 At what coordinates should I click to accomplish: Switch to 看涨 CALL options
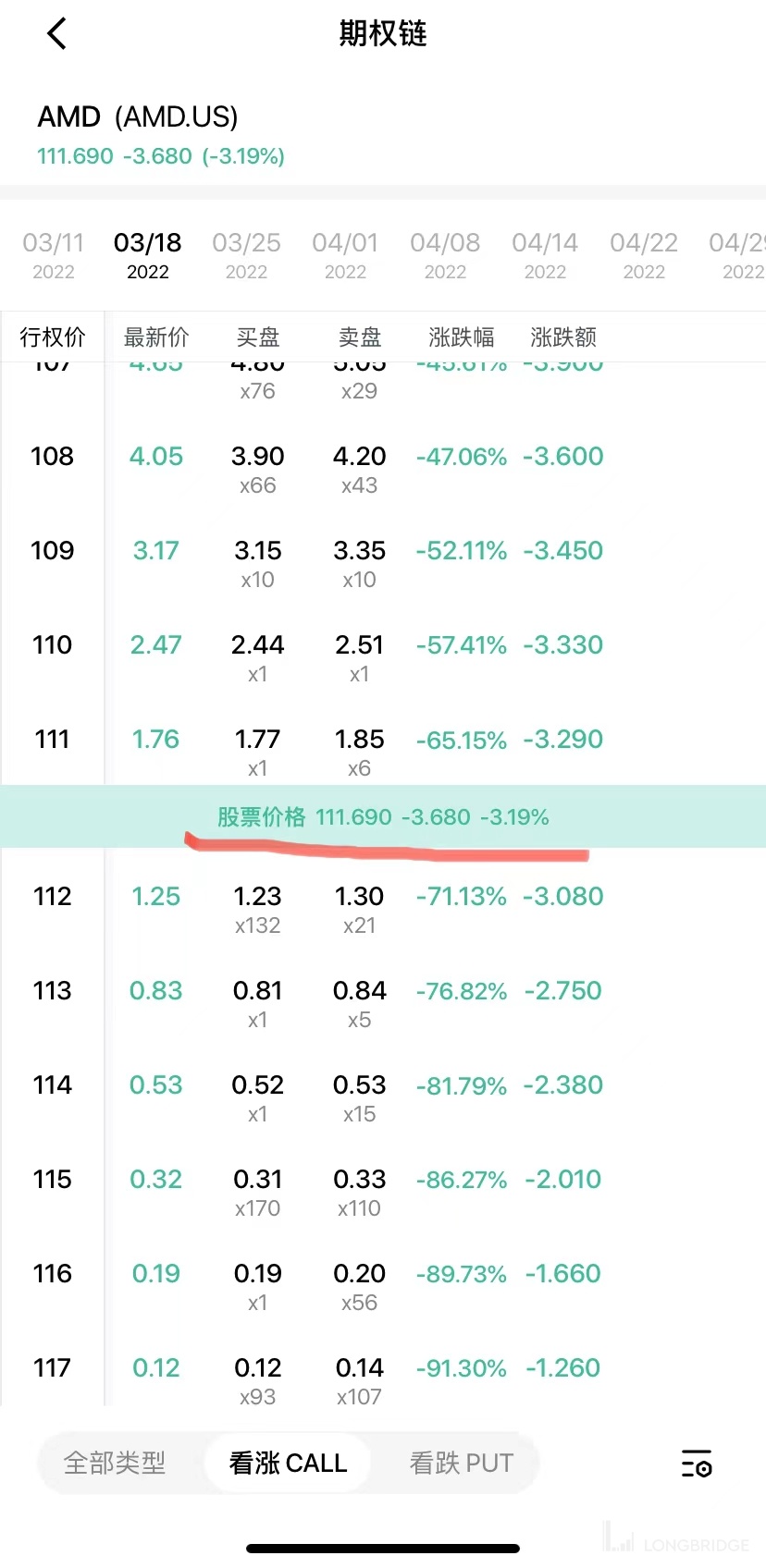[x=288, y=1463]
